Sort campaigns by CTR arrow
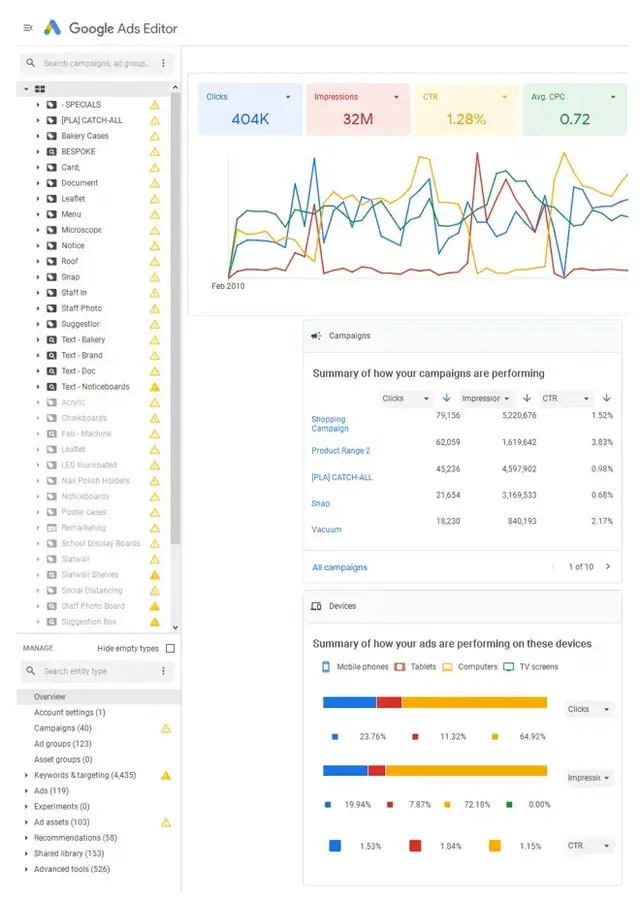 [x=606, y=398]
